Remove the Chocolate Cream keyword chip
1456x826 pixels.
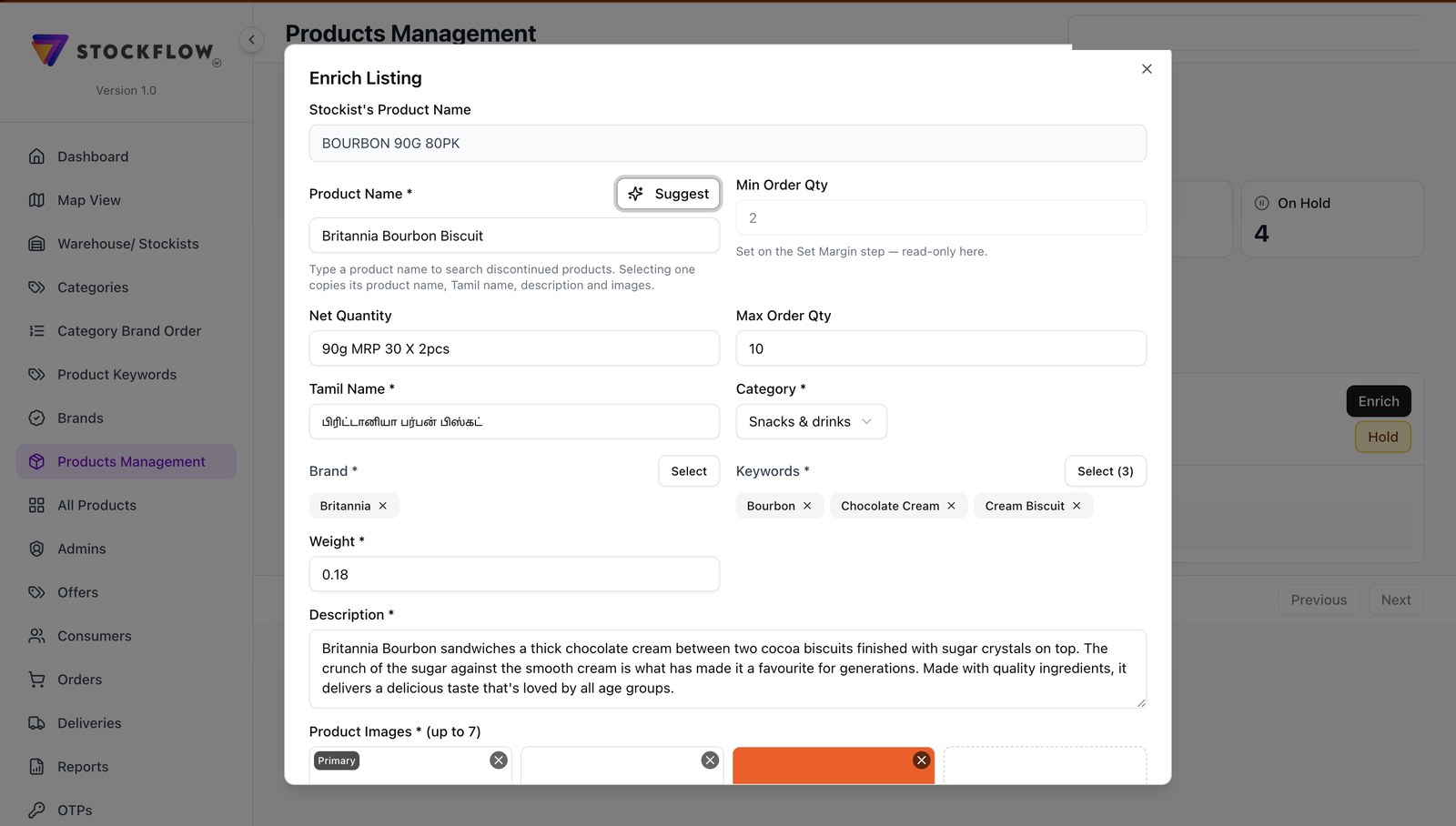(x=952, y=506)
